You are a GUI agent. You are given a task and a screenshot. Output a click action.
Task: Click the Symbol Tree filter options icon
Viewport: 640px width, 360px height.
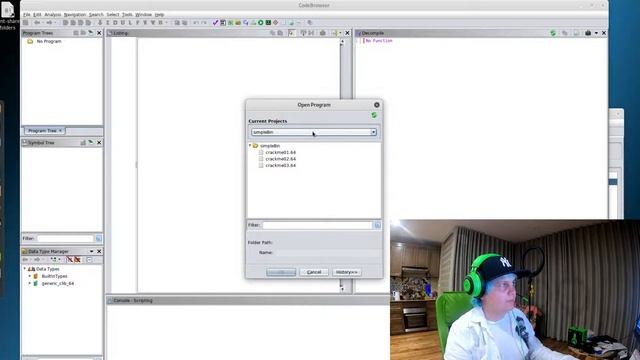[x=98, y=238]
